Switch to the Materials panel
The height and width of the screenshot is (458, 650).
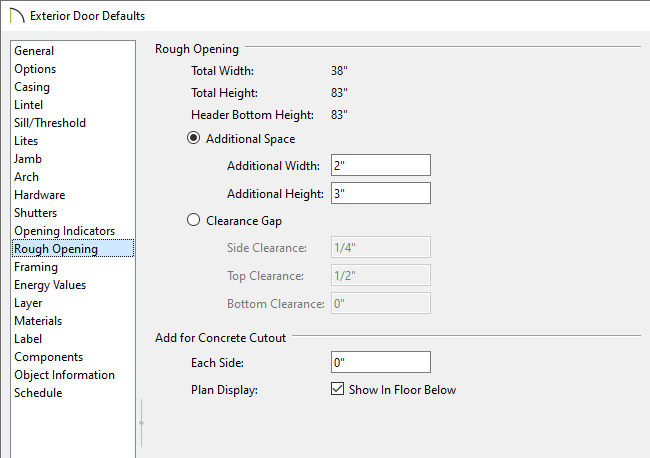click(38, 321)
